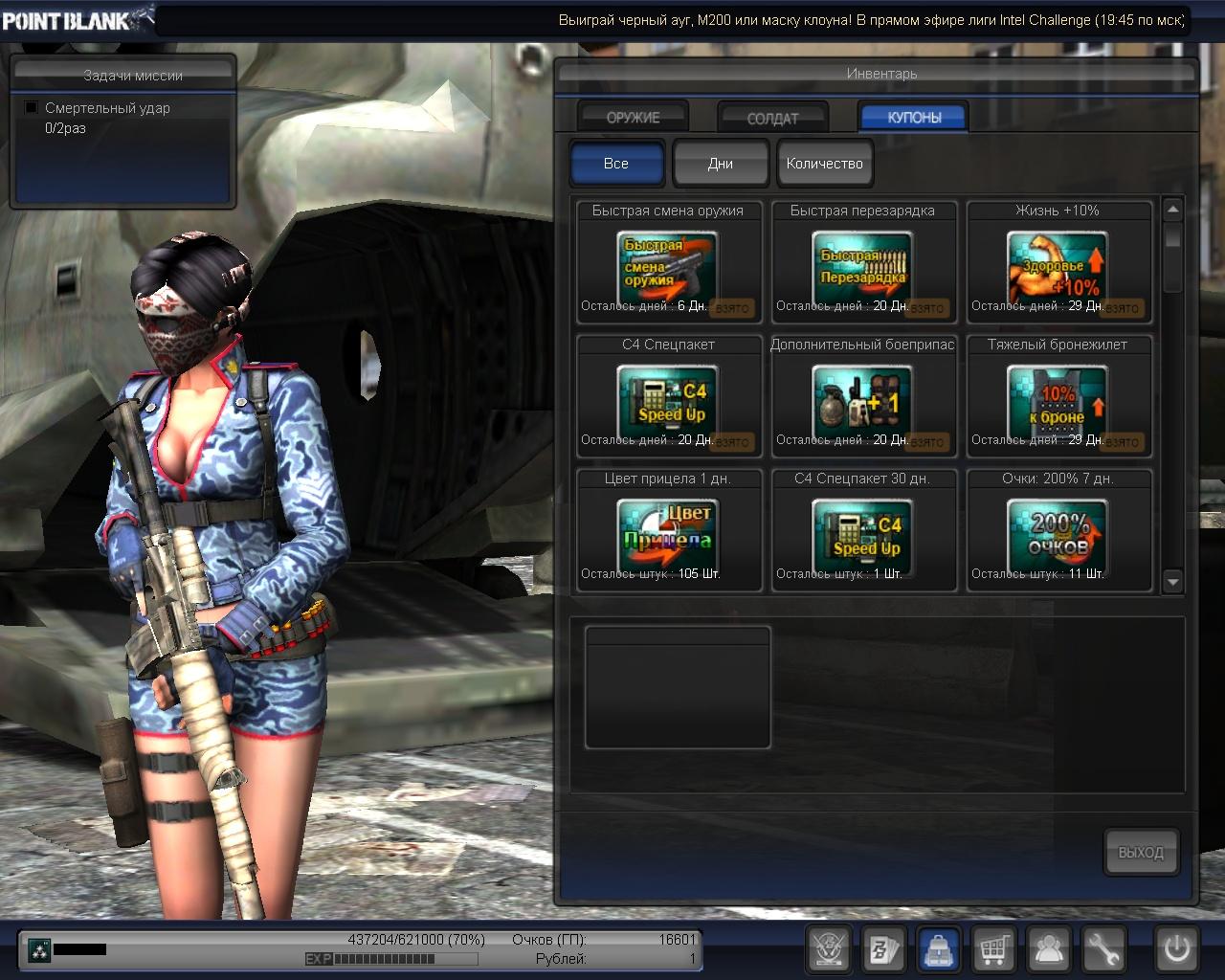Click the 'Осталось штук : 1 Шт.' text
The width and height of the screenshot is (1225, 980).
[839, 574]
